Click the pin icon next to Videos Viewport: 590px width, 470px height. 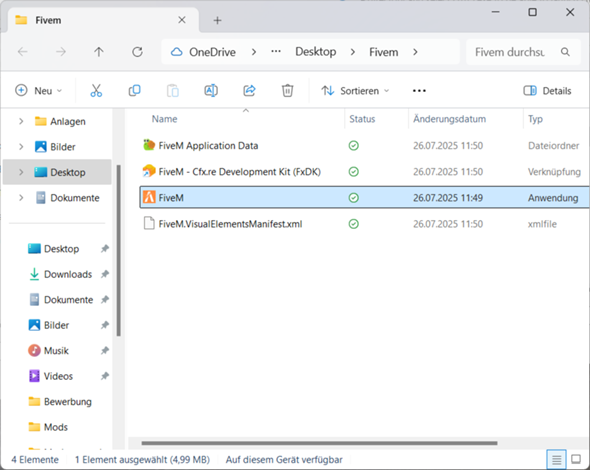click(105, 376)
